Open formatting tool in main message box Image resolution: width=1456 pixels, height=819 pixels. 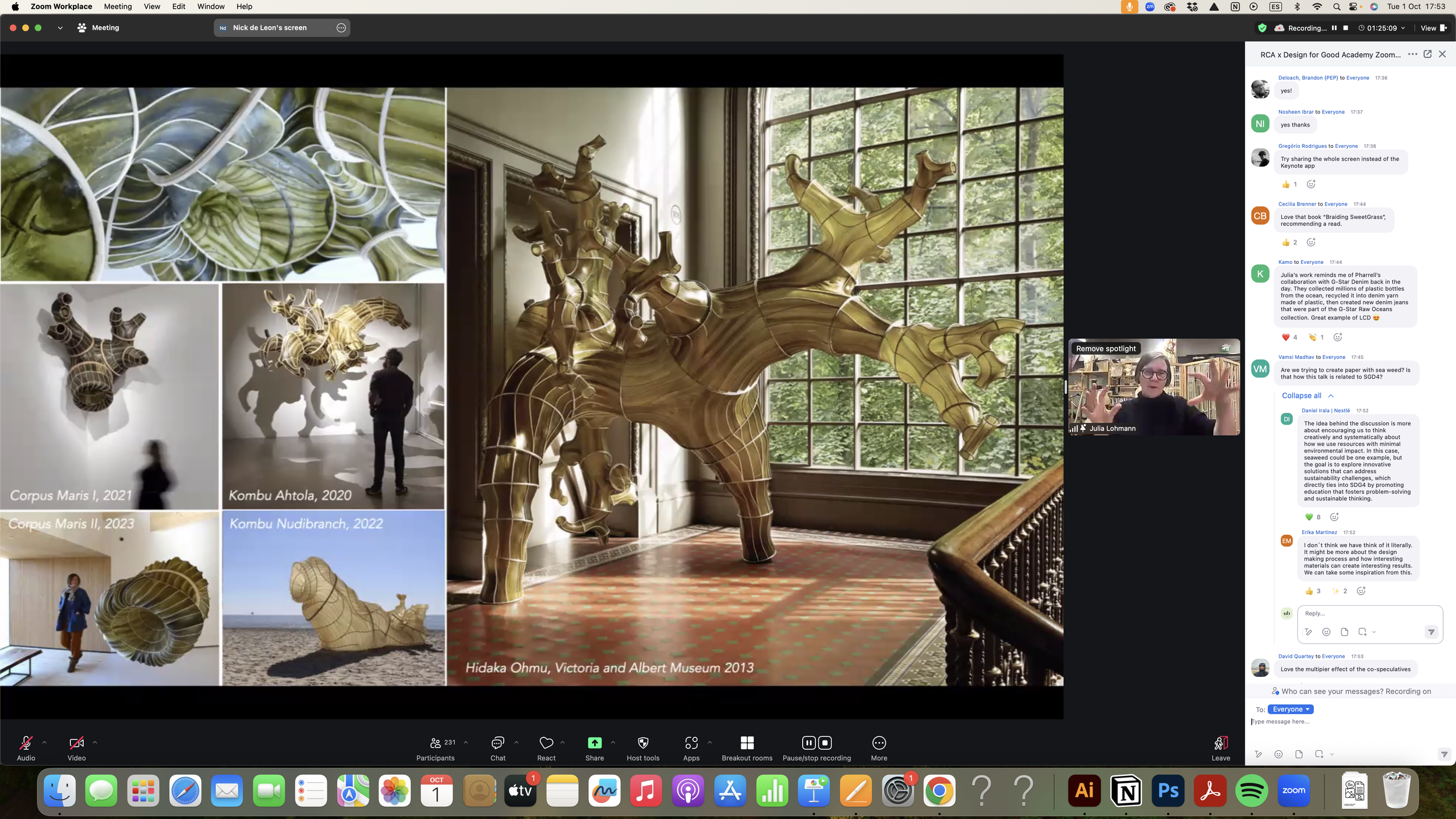point(1258,754)
